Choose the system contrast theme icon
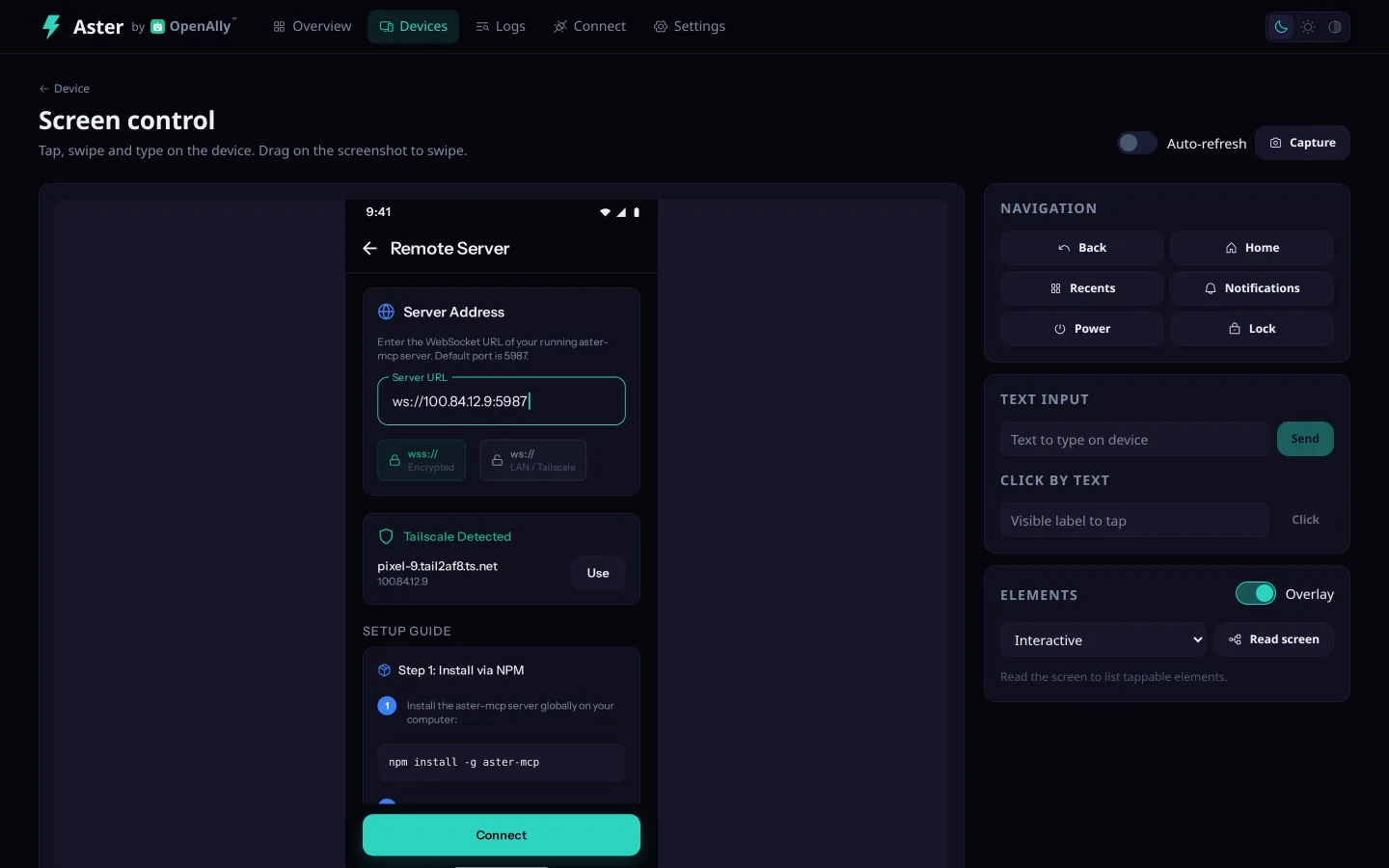This screenshot has width=1389, height=868. point(1335,27)
